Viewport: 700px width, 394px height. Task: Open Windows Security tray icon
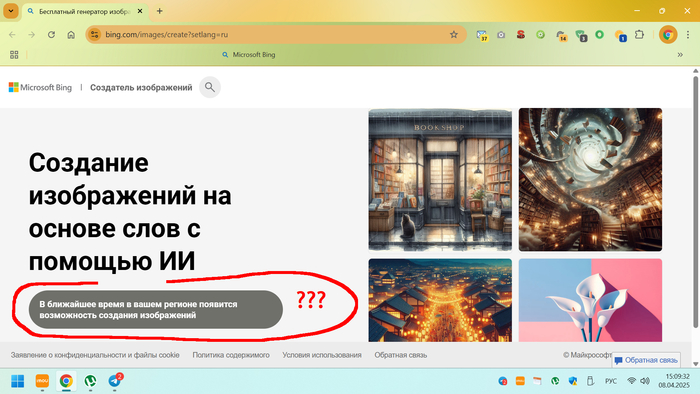573,381
